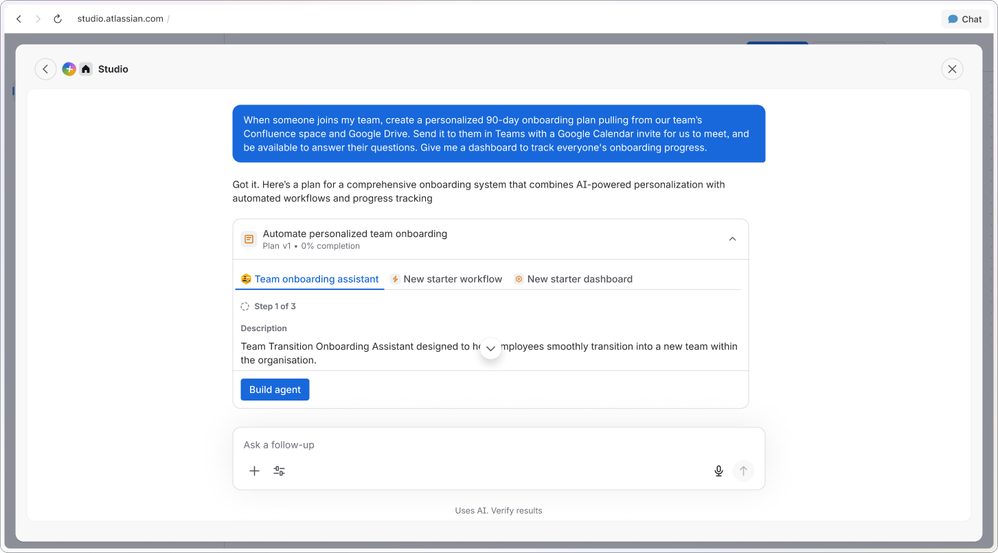Close the Studio dialog
The width and height of the screenshot is (998, 553).
(x=952, y=69)
